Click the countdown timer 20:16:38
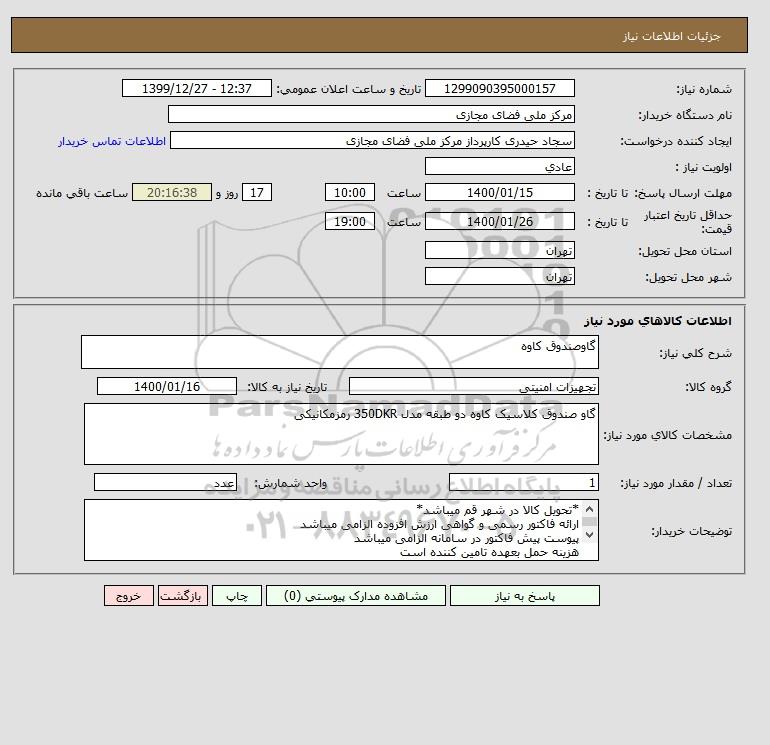 pos(172,193)
